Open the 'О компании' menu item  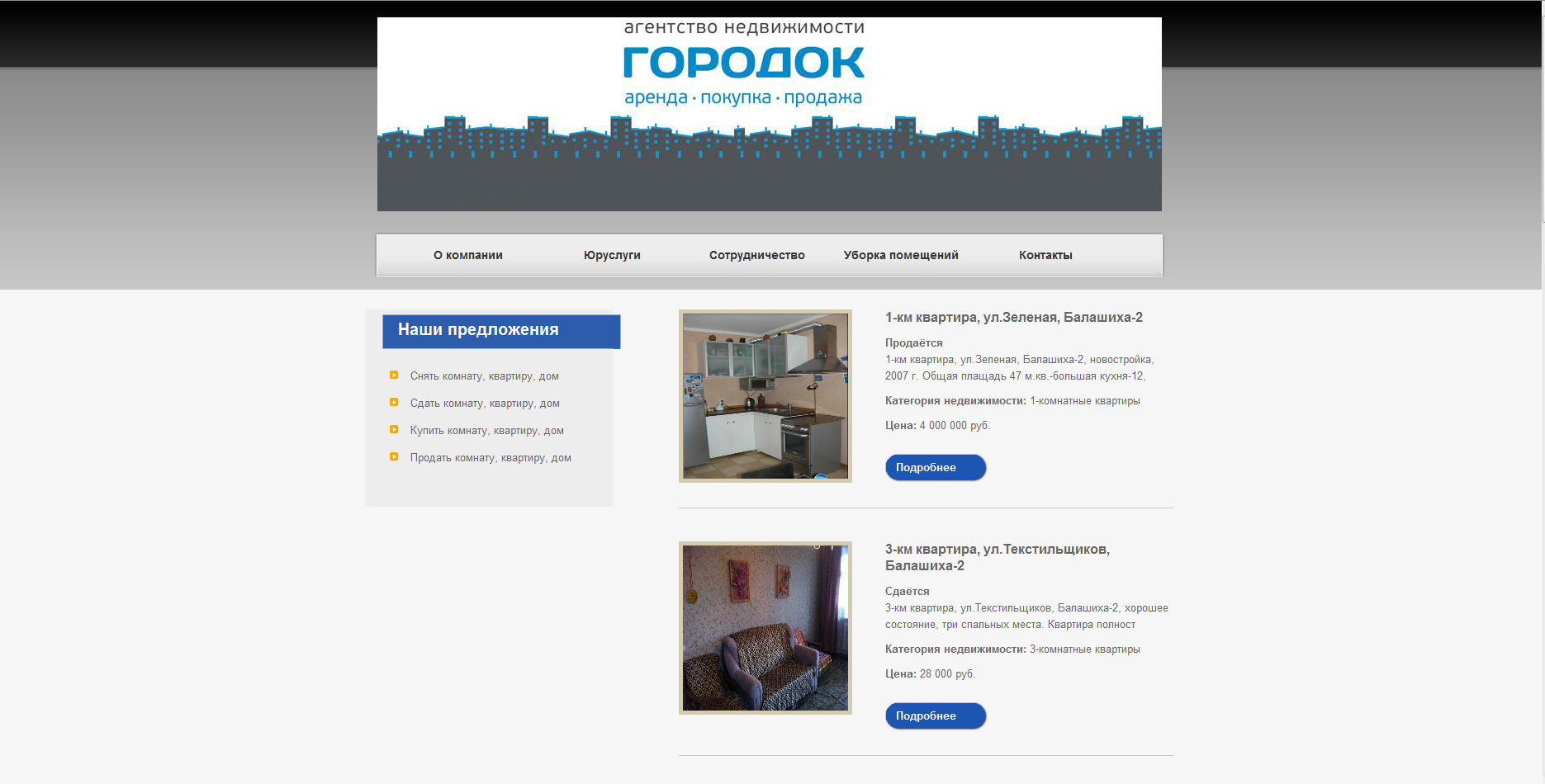(x=467, y=255)
